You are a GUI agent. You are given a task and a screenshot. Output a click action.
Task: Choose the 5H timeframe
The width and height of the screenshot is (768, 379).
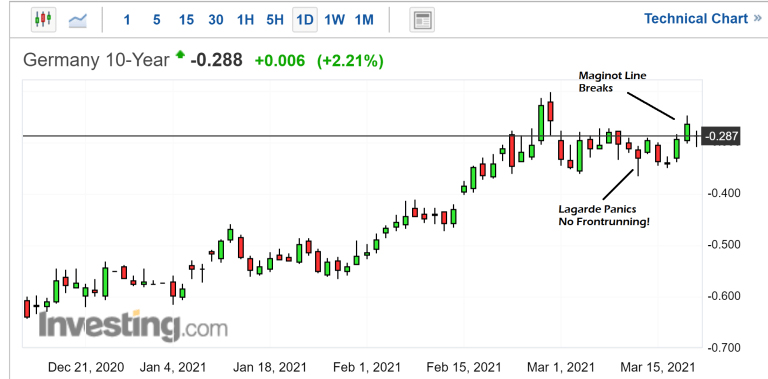click(x=275, y=20)
